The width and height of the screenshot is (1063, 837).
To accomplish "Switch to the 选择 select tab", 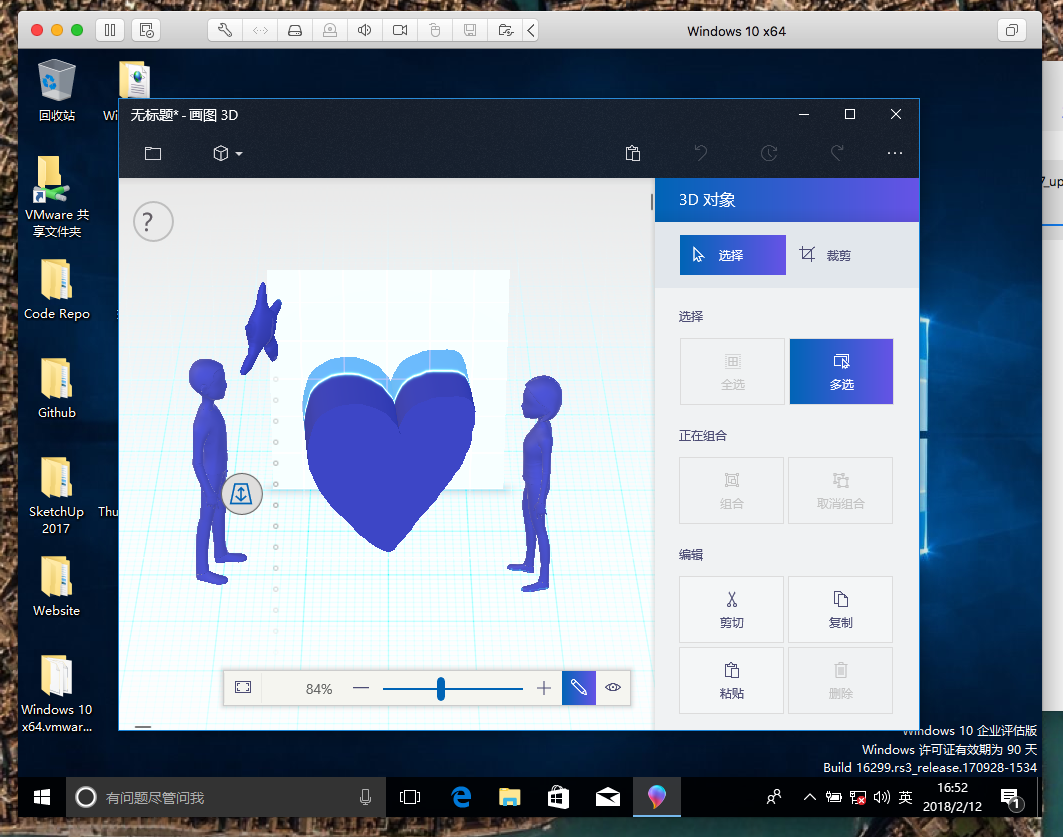I will click(732, 255).
